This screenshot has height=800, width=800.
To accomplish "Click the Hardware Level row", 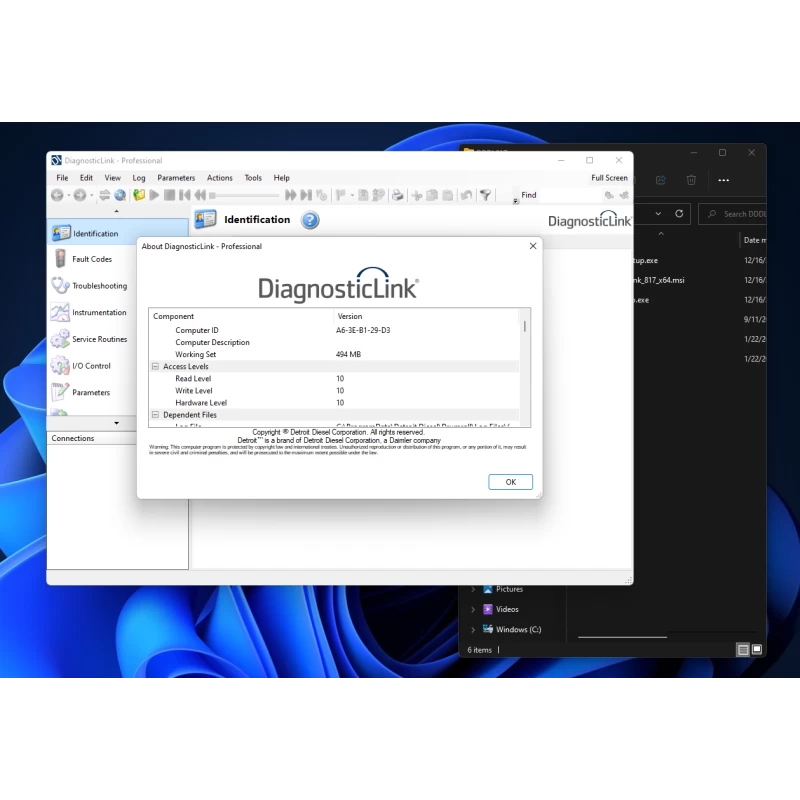I will (x=335, y=403).
